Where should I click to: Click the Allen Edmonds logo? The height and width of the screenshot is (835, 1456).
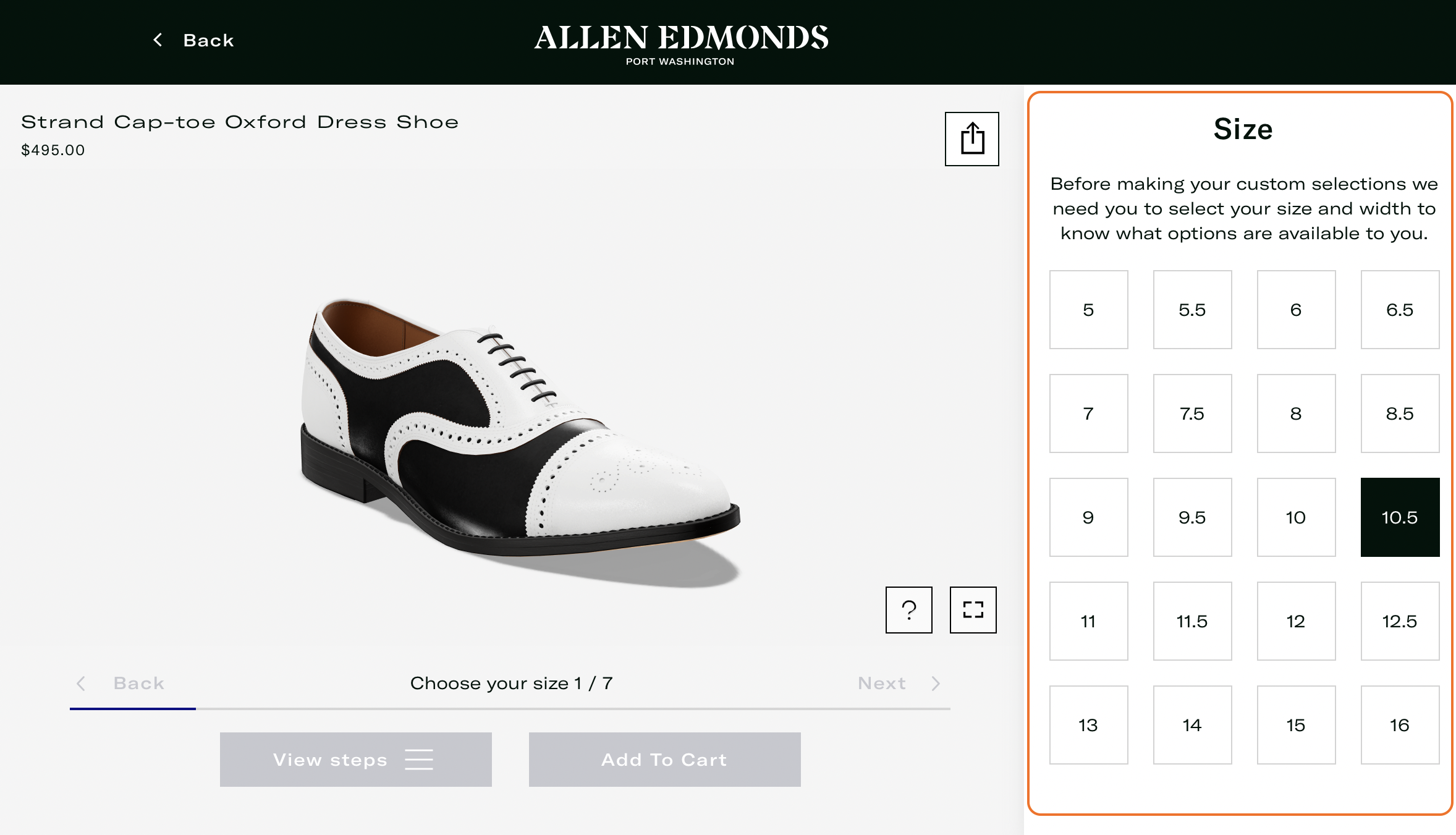[680, 43]
